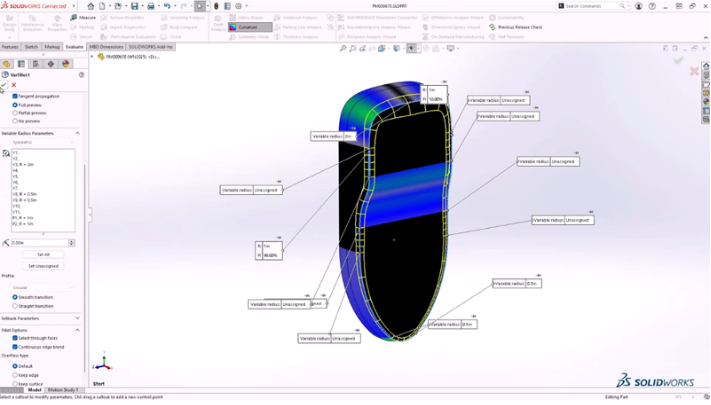Choose Straight transition option
The height and width of the screenshot is (405, 711).
[x=15, y=306]
